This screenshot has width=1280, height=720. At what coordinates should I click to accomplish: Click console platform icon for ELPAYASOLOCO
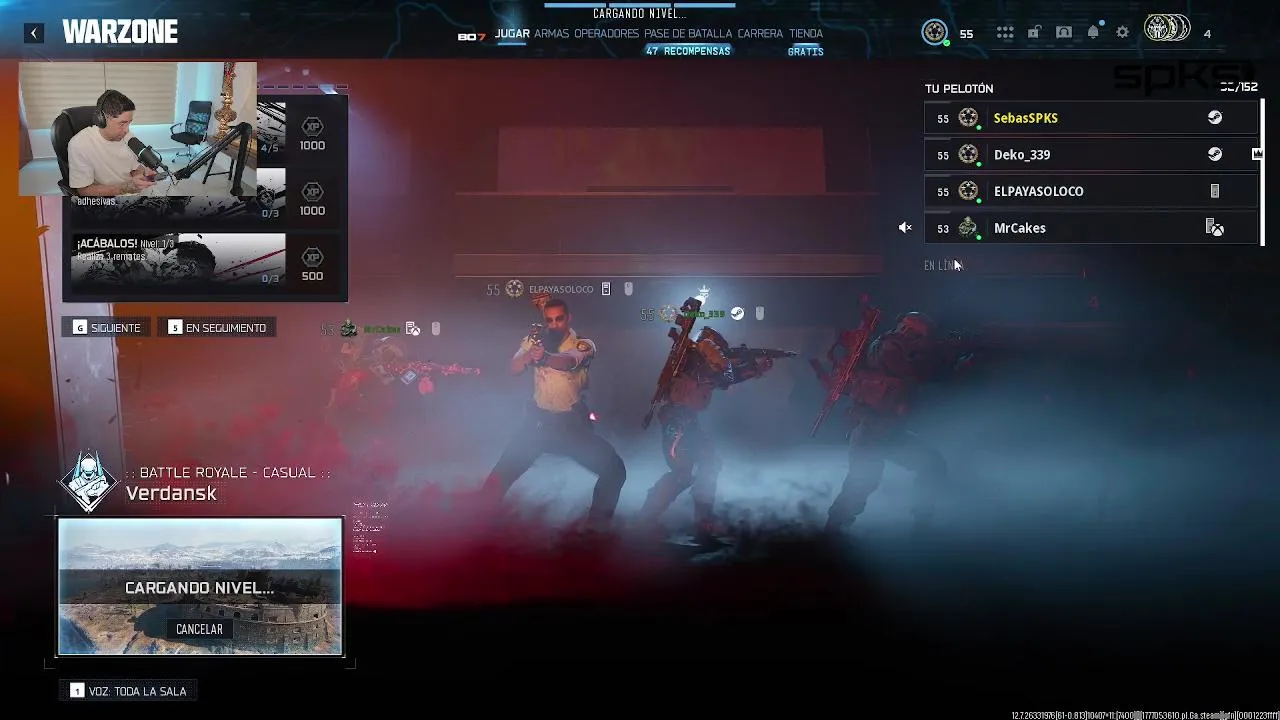(x=1215, y=191)
